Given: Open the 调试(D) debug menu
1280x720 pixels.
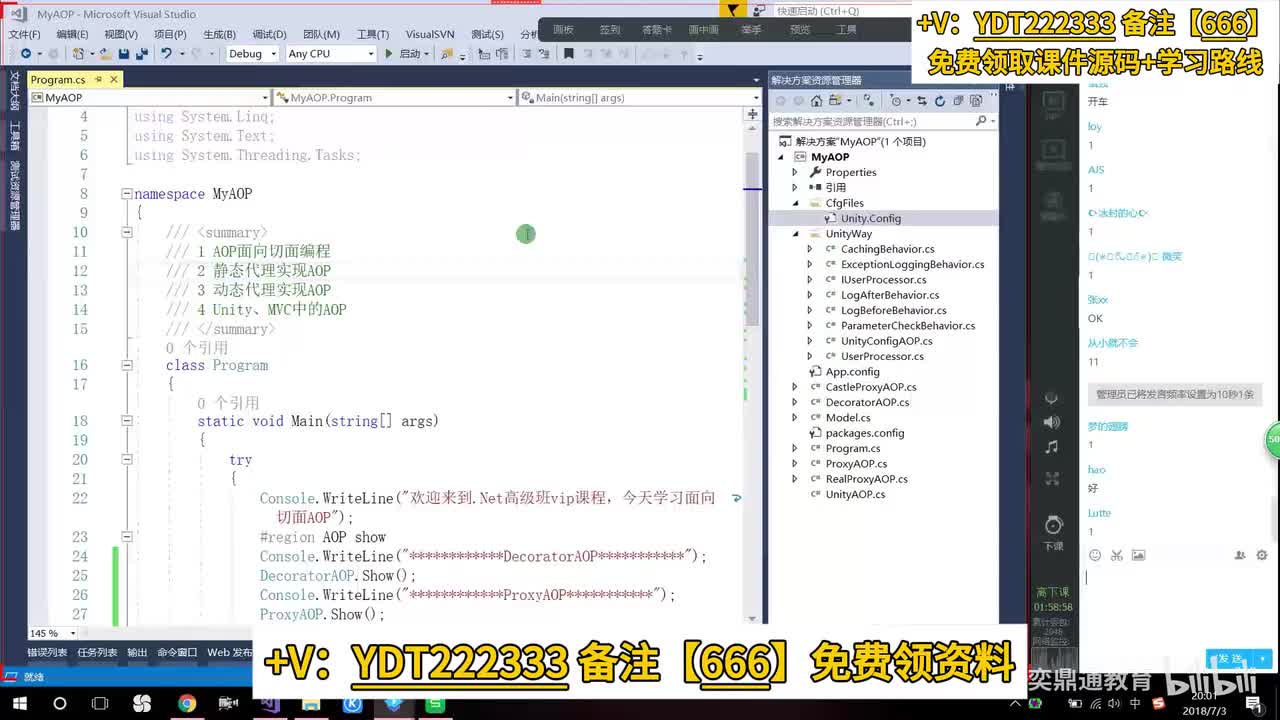Looking at the screenshot, I should (x=269, y=34).
